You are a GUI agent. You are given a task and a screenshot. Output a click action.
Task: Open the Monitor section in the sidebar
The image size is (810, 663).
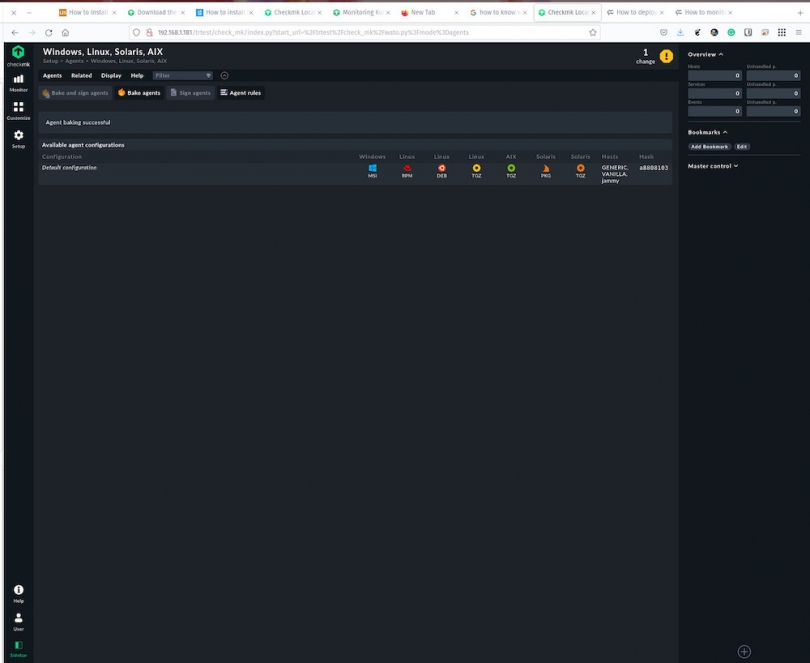tap(17, 82)
